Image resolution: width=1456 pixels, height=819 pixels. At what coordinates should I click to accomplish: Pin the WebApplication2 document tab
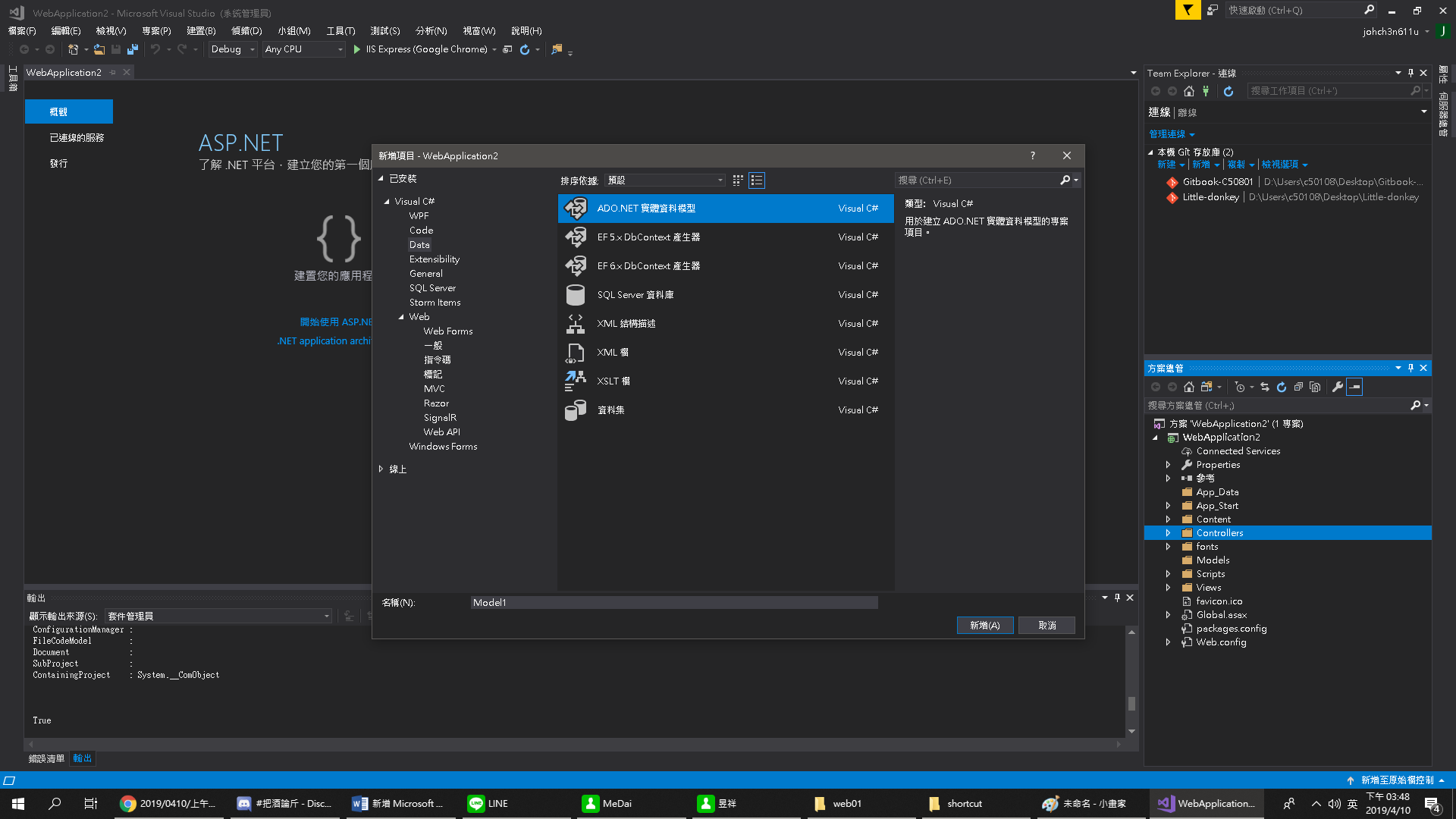click(112, 72)
